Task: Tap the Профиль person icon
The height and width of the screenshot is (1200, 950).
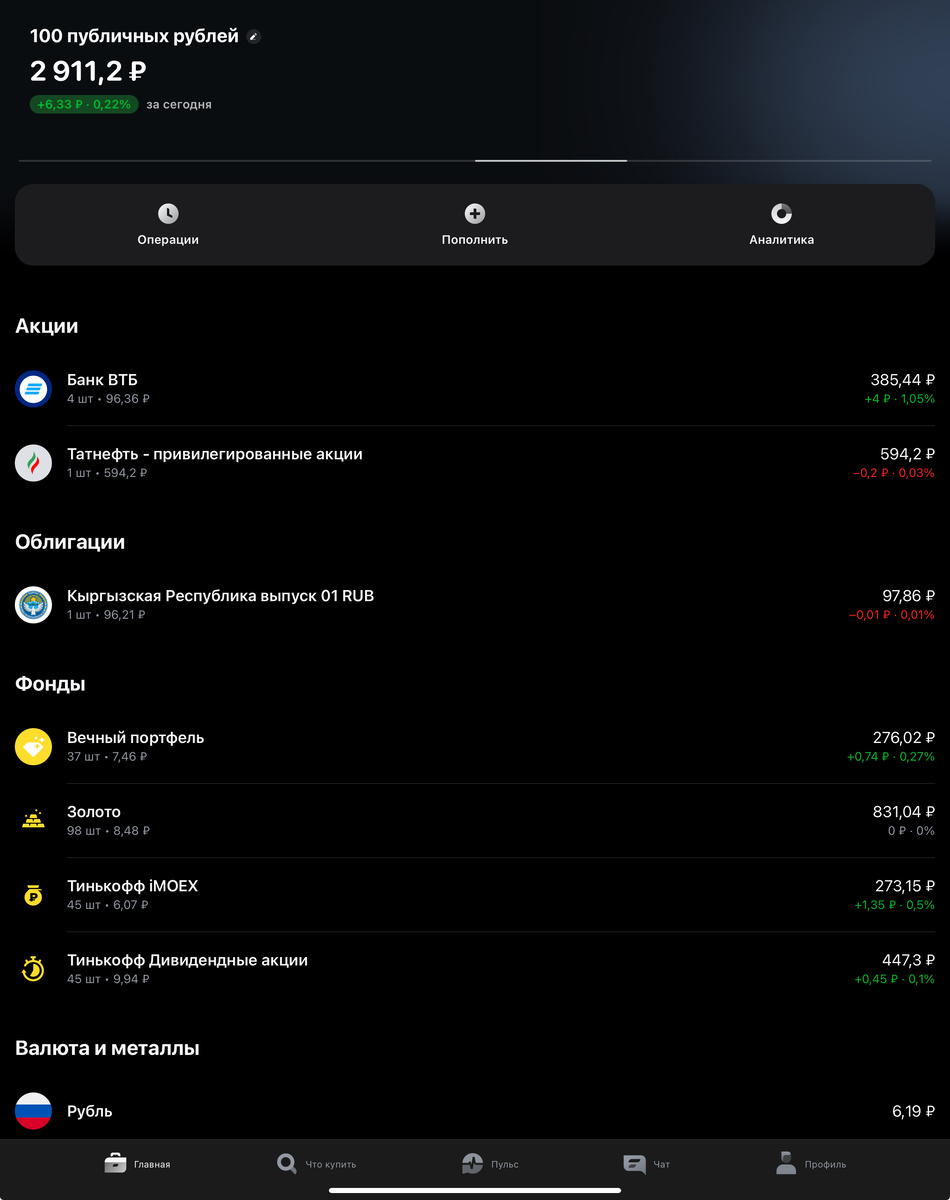Action: click(x=786, y=1162)
